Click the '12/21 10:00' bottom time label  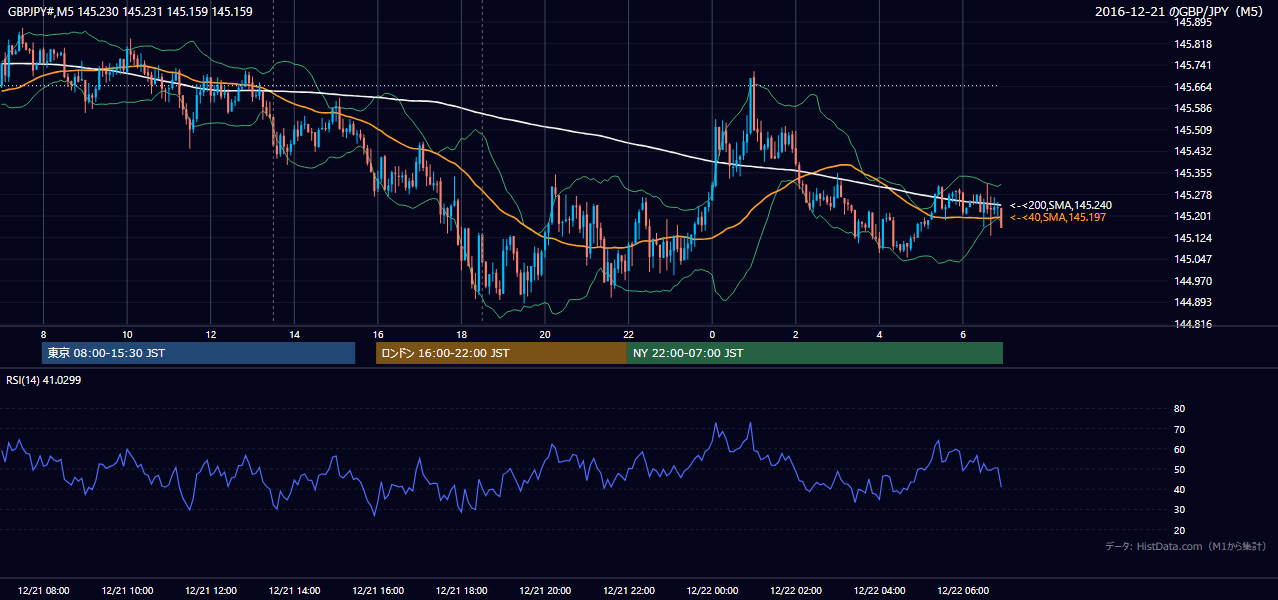coord(127,591)
